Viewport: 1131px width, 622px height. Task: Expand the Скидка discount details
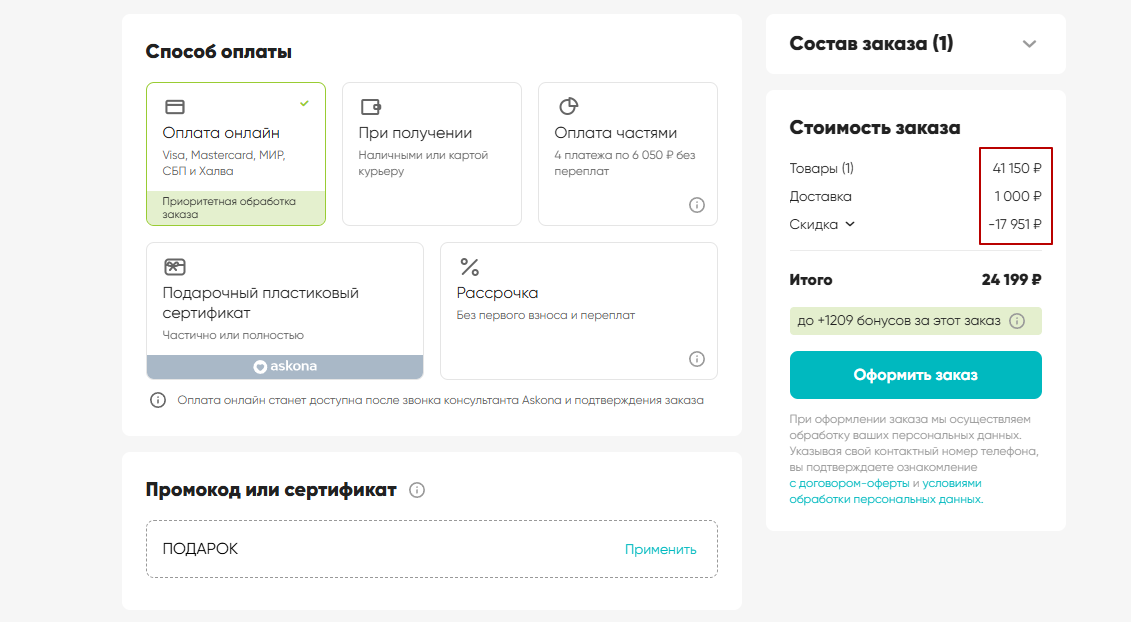850,224
